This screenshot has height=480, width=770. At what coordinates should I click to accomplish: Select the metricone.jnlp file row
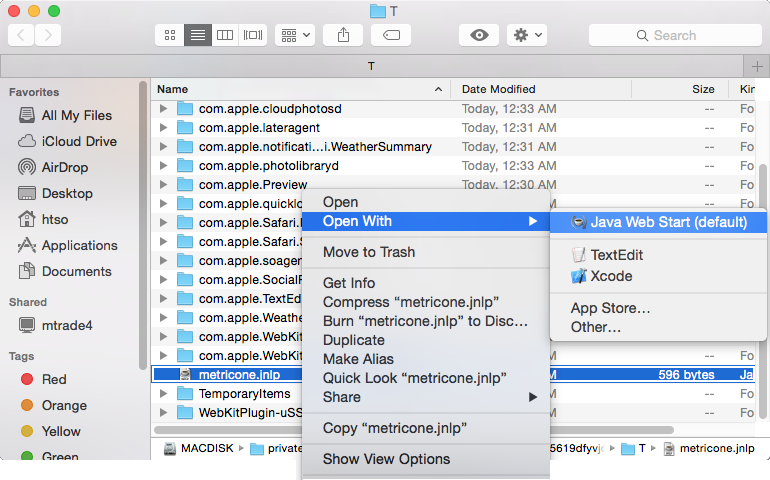click(x=454, y=375)
